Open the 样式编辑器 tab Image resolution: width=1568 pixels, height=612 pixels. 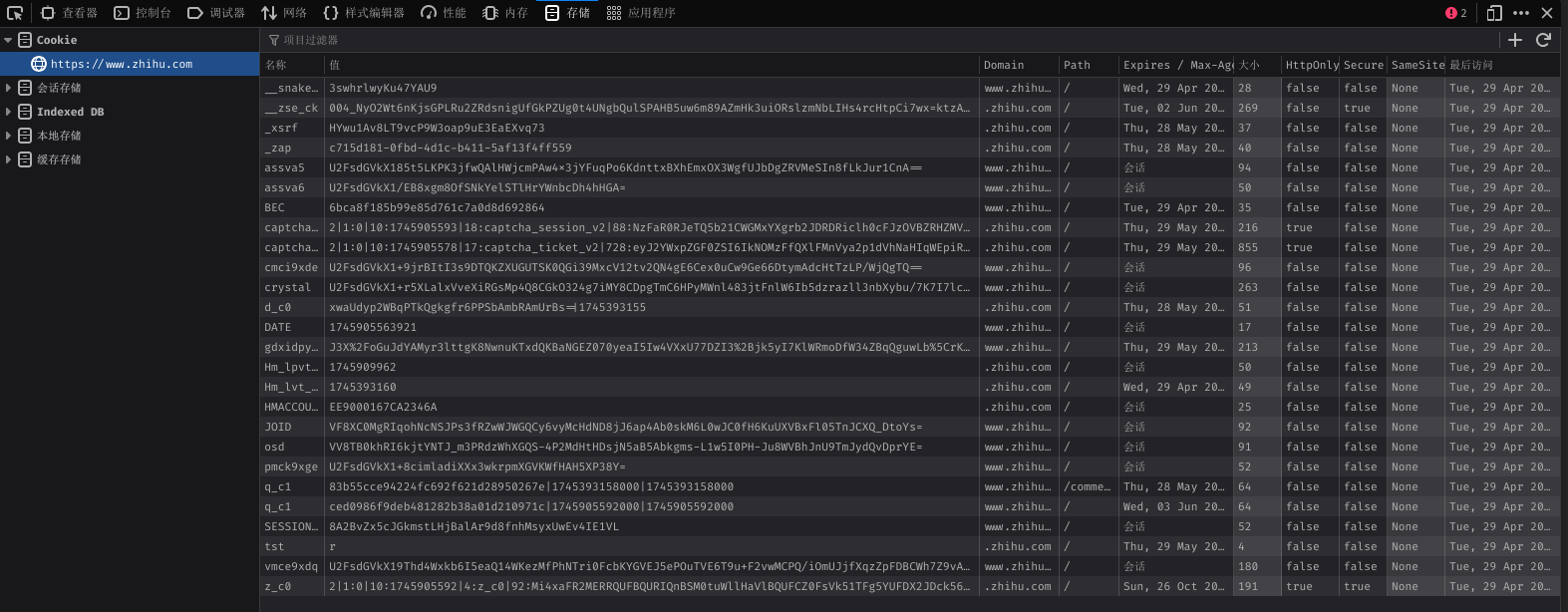click(x=364, y=13)
